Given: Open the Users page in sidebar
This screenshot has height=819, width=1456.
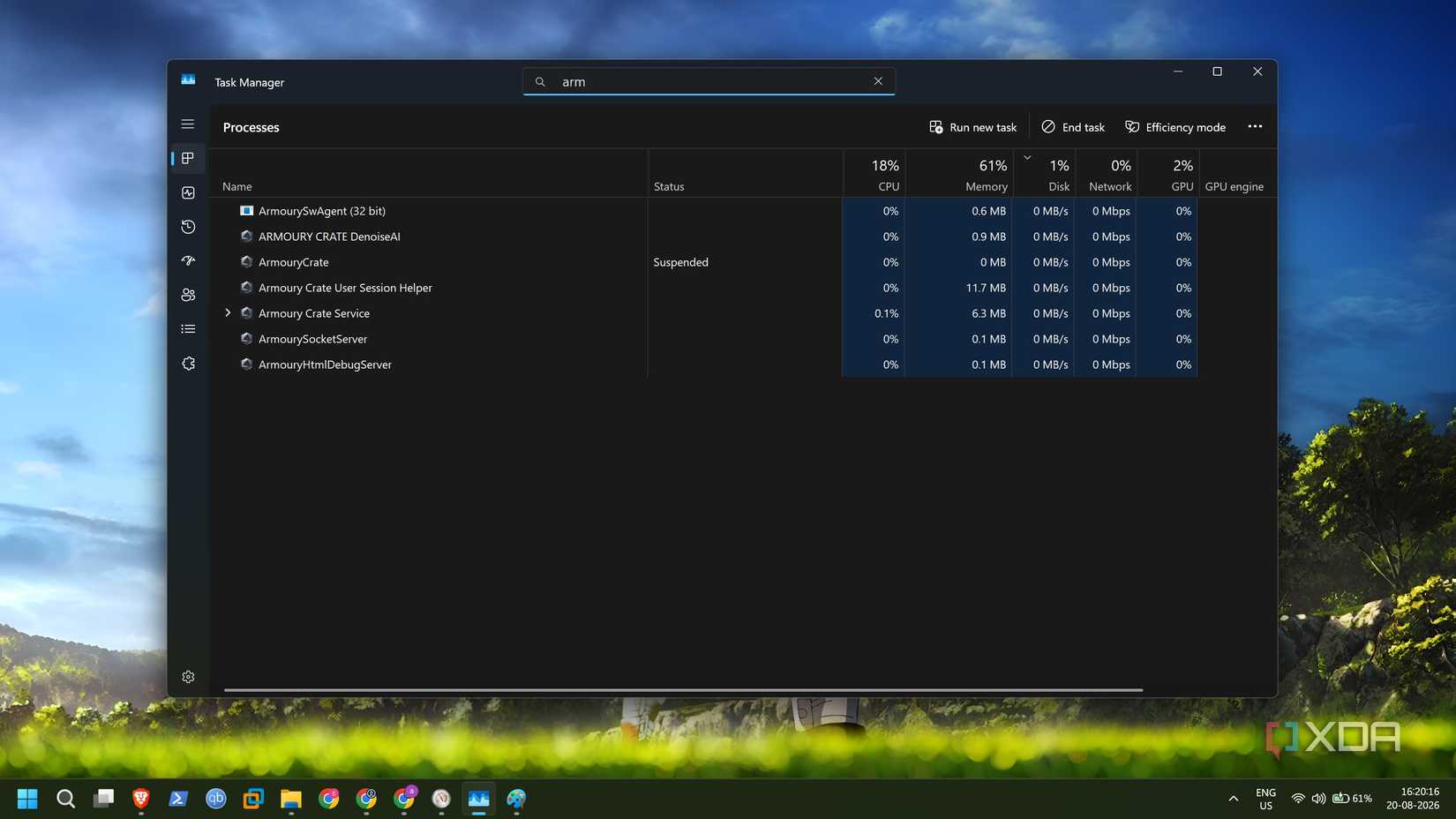Looking at the screenshot, I should pos(188,296).
